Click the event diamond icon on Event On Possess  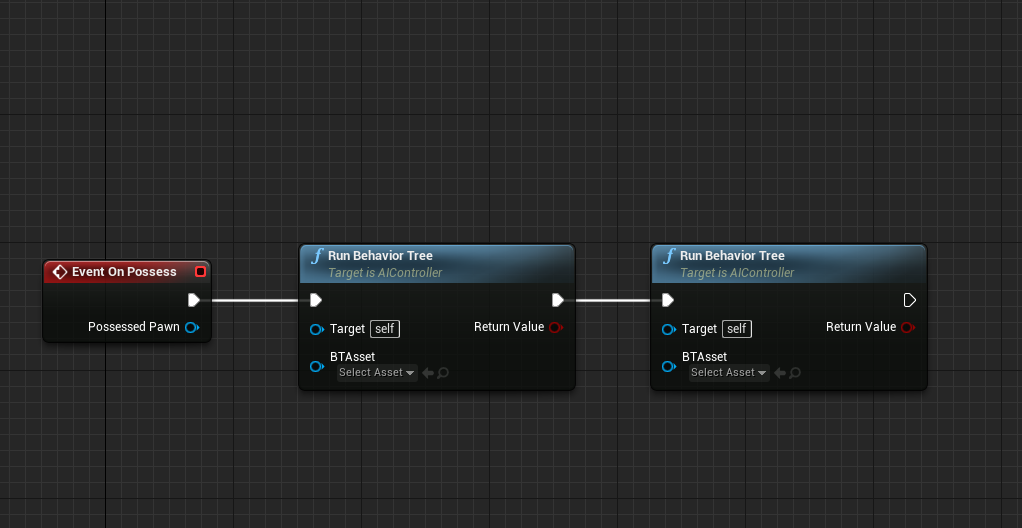tap(60, 272)
